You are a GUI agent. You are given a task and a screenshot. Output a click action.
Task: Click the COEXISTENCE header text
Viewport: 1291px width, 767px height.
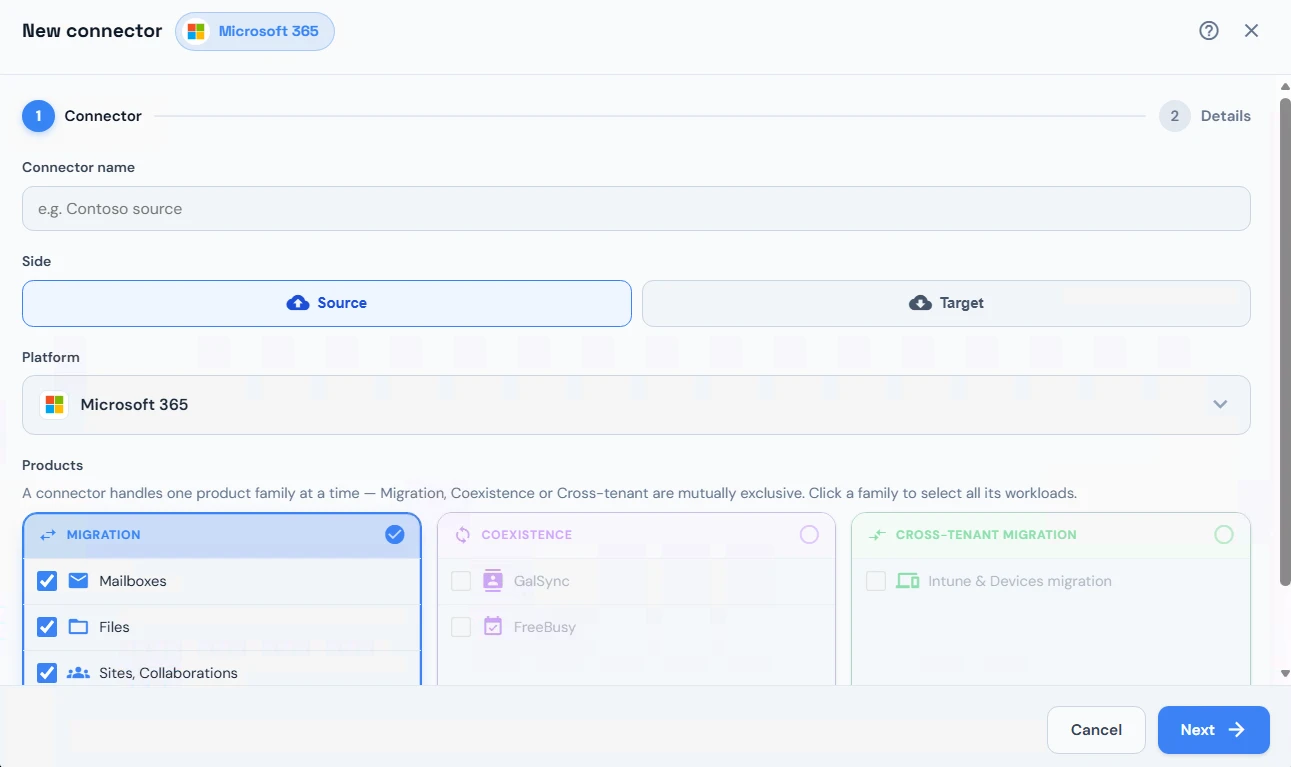tap(527, 535)
